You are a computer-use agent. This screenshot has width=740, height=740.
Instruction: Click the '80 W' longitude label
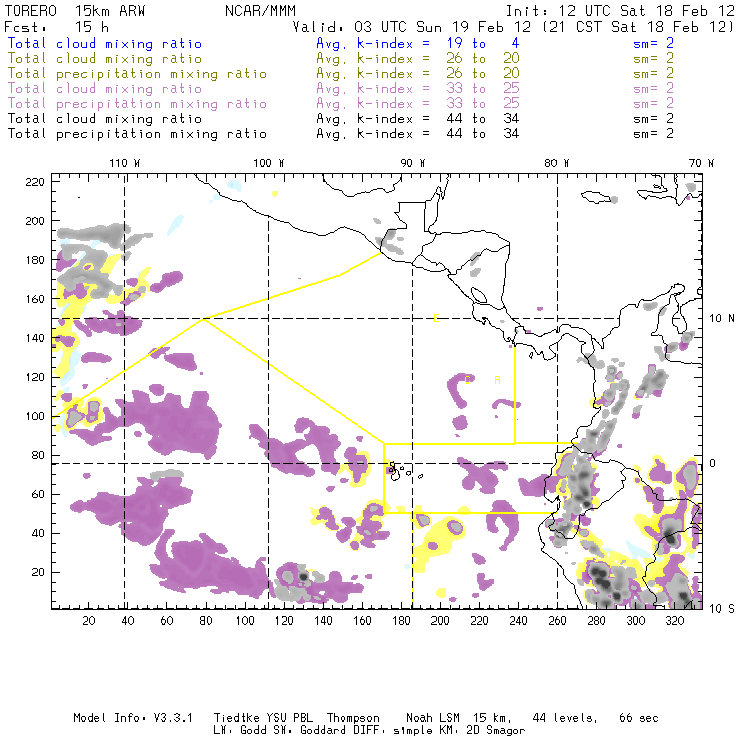pyautogui.click(x=557, y=163)
